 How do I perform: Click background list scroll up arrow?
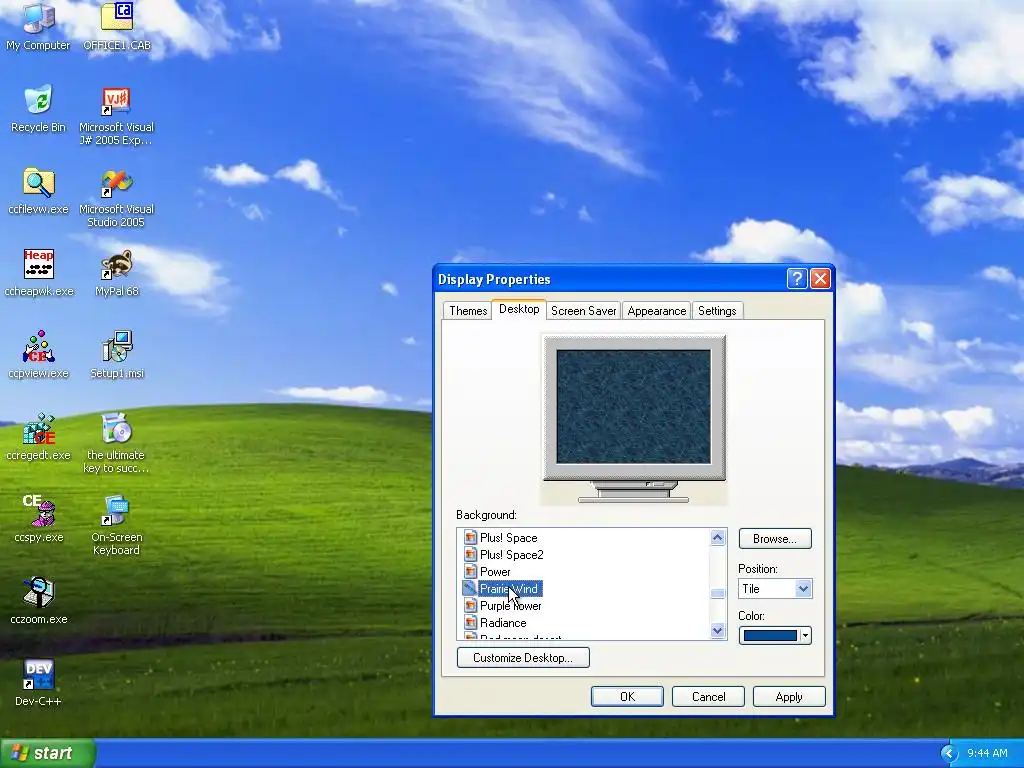pyautogui.click(x=718, y=537)
